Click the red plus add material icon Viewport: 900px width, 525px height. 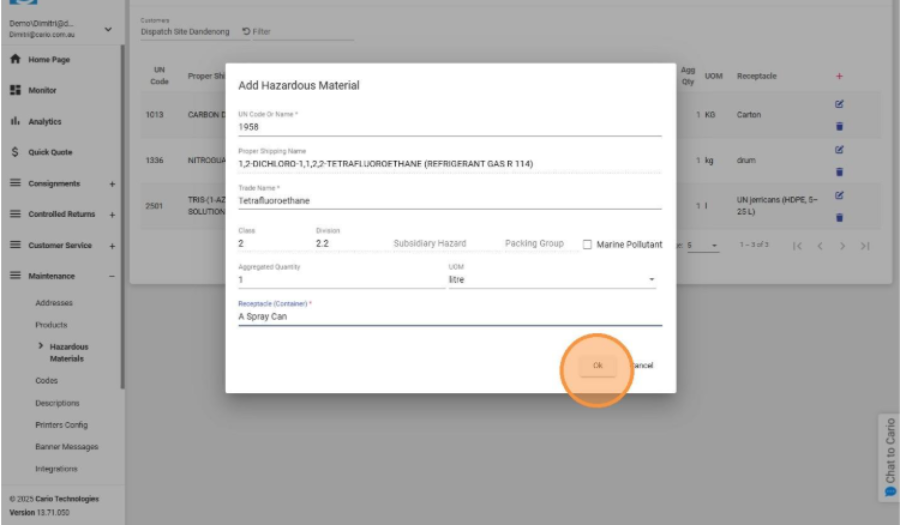839,77
